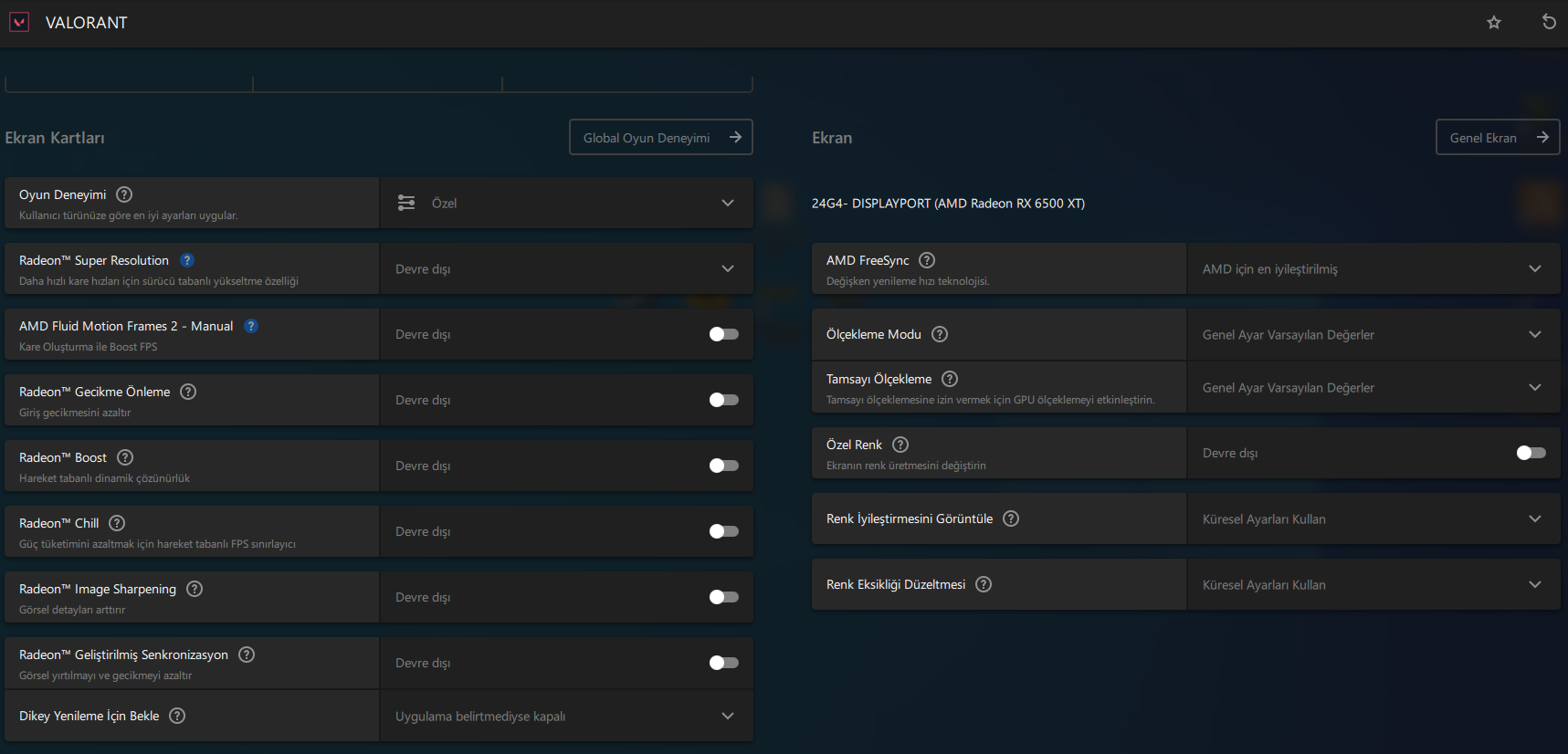Open the Genel Ekran button
The width and height of the screenshot is (1568, 754).
click(1497, 137)
